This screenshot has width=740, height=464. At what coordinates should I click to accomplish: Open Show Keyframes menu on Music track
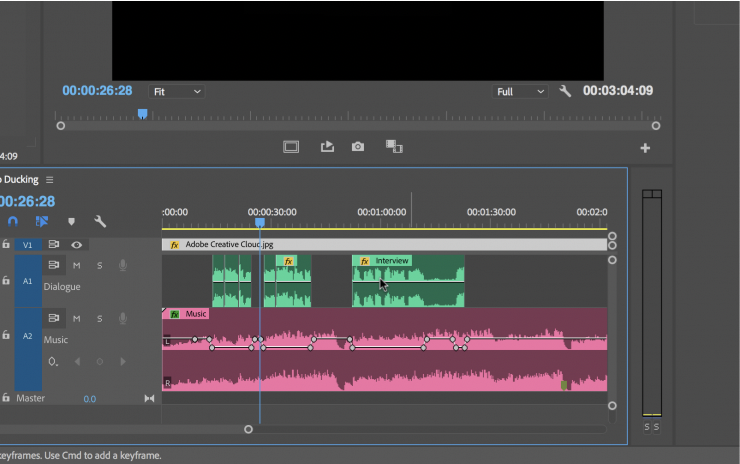click(53, 362)
